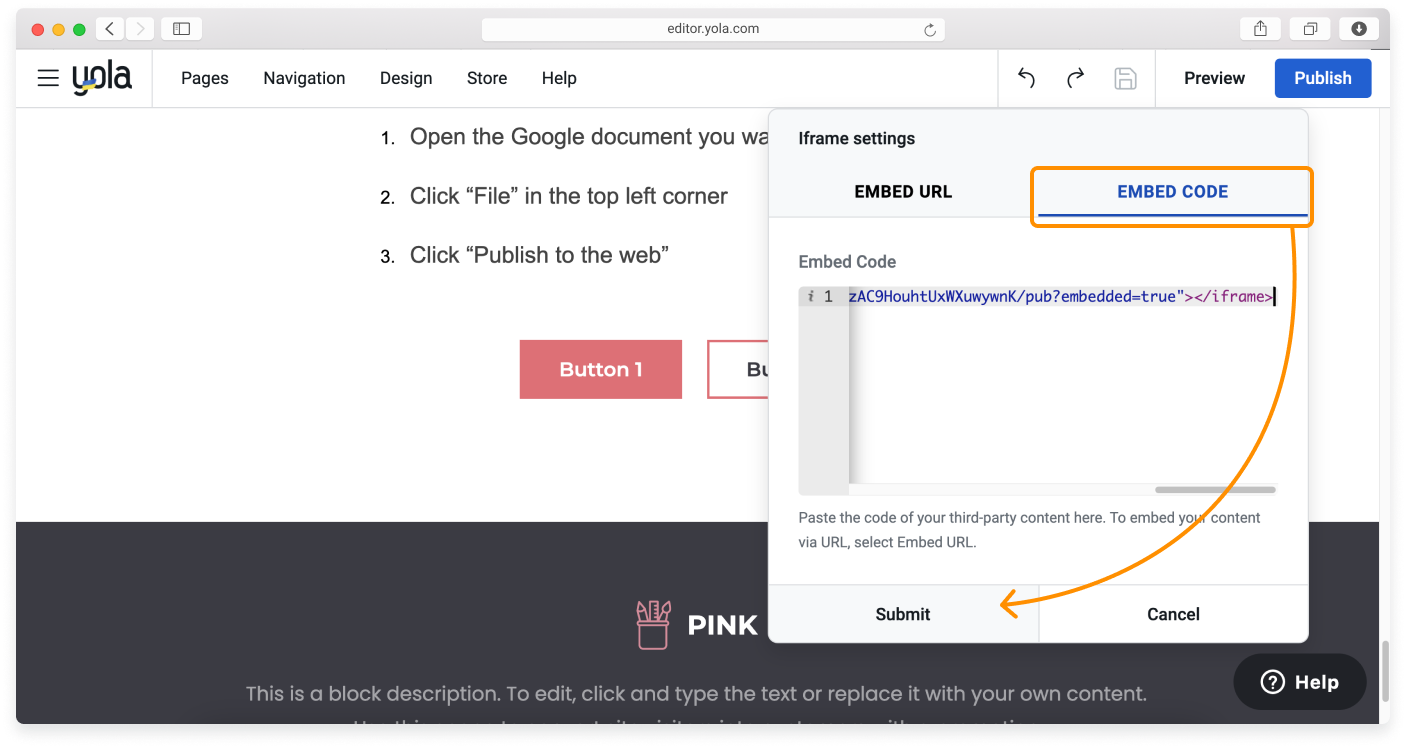Open the Store menu

pos(487,78)
